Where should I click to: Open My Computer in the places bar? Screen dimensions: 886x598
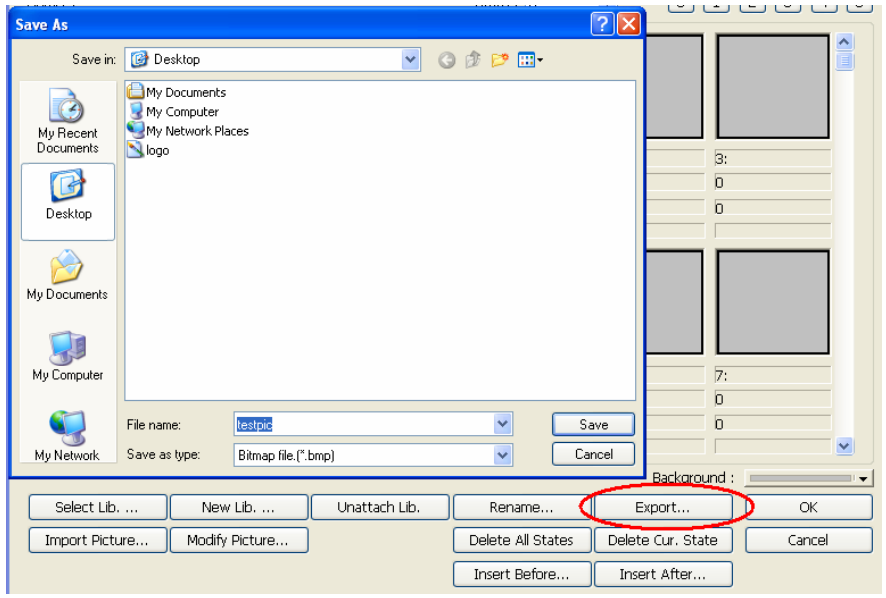tap(68, 357)
